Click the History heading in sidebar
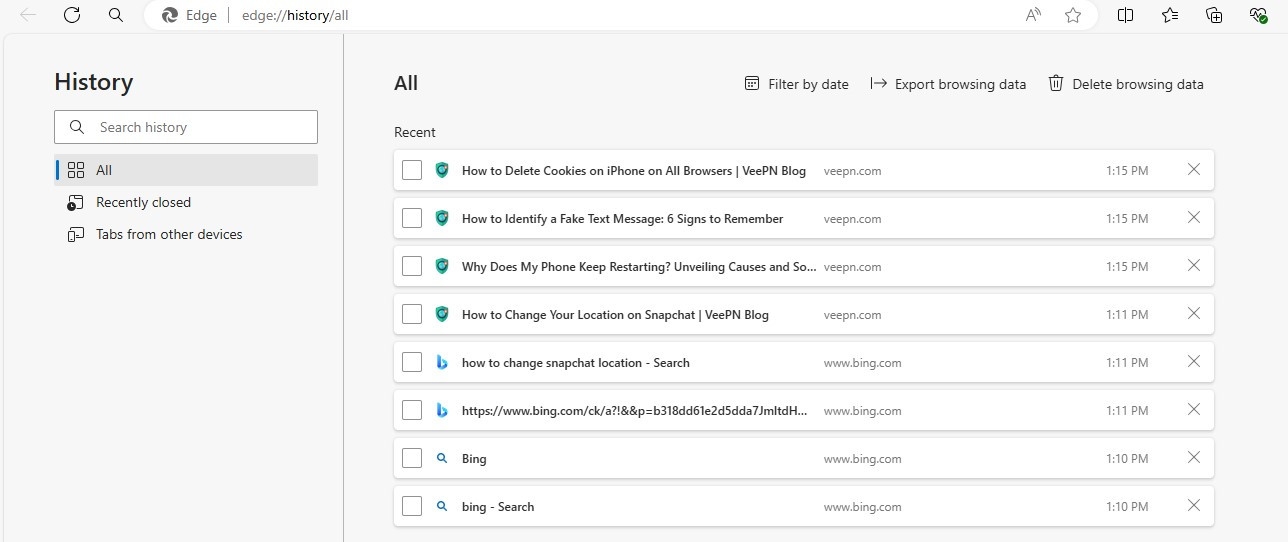 94,82
